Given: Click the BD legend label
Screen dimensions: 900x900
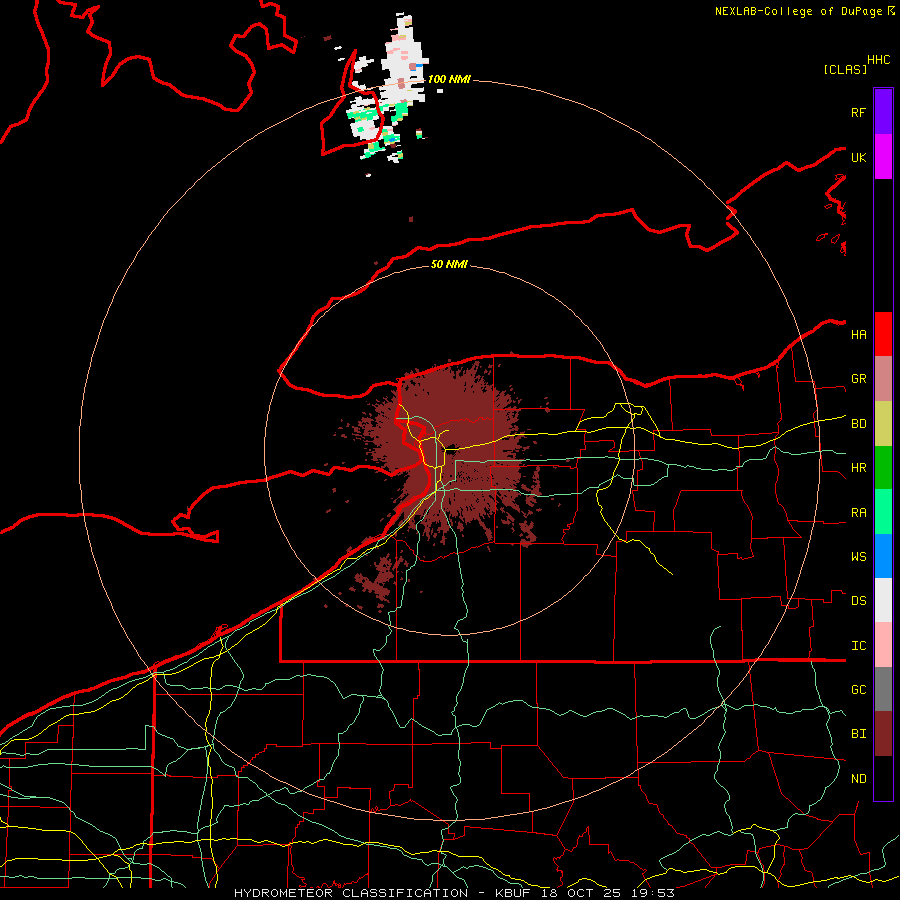Looking at the screenshot, I should coord(858,424).
